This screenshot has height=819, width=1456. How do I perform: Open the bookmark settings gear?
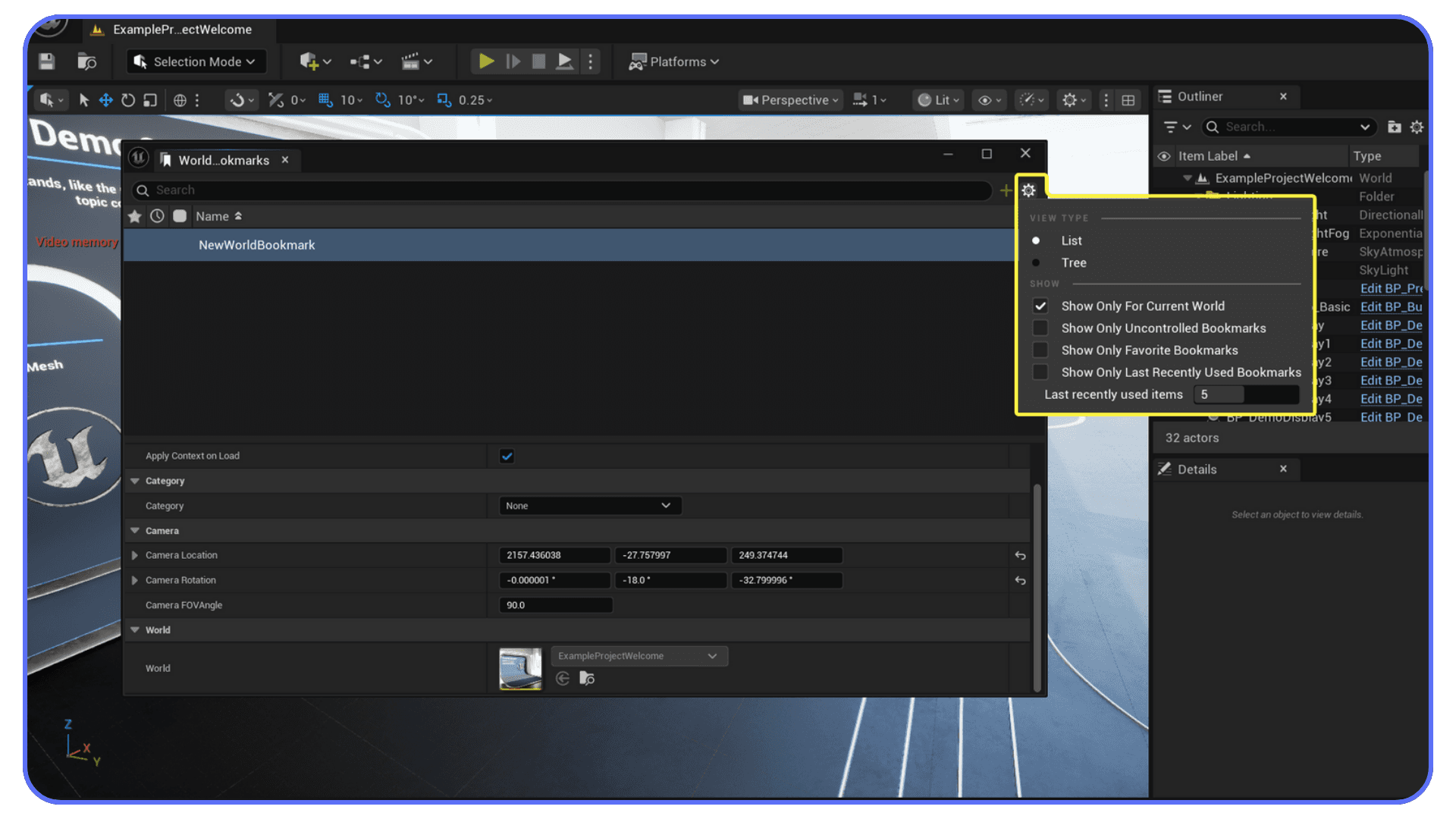point(1028,190)
